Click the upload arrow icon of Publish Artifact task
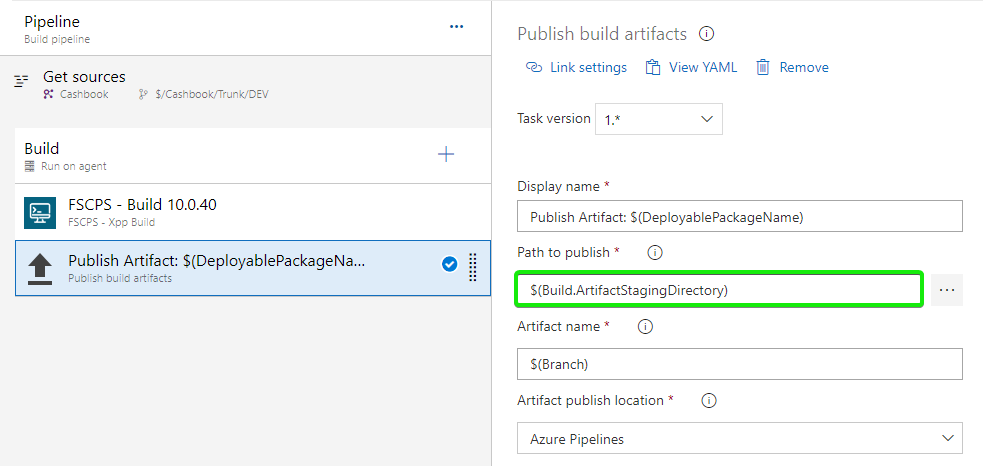 (41, 268)
